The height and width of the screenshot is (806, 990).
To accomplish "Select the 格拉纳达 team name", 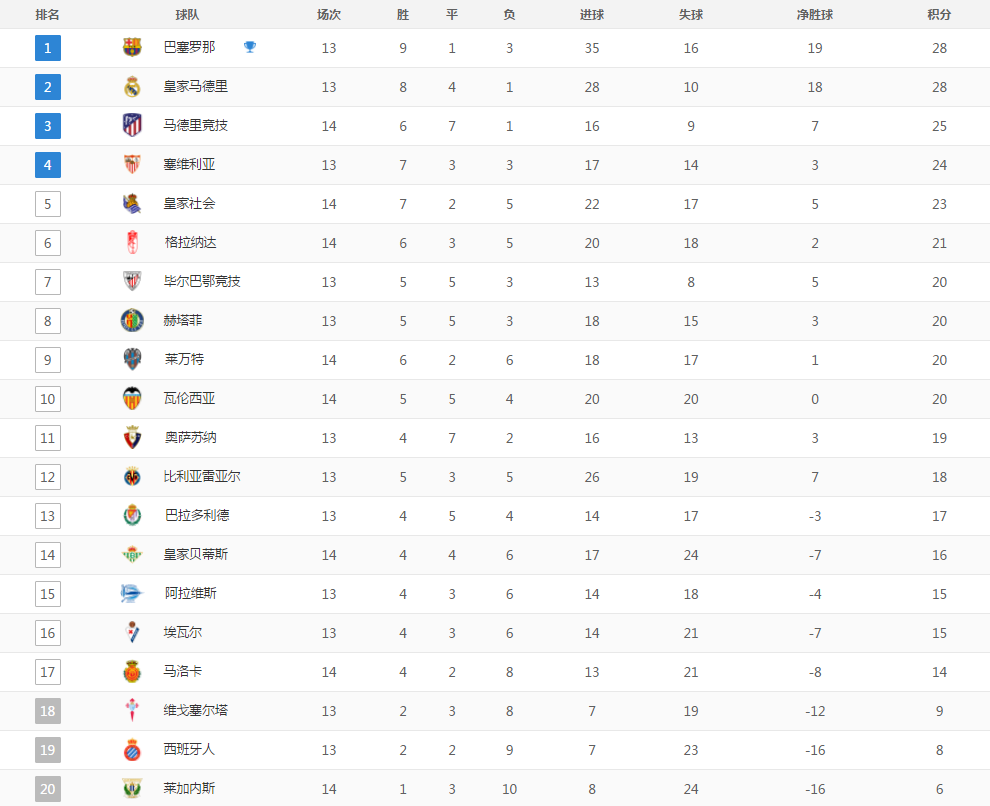I will [x=190, y=243].
